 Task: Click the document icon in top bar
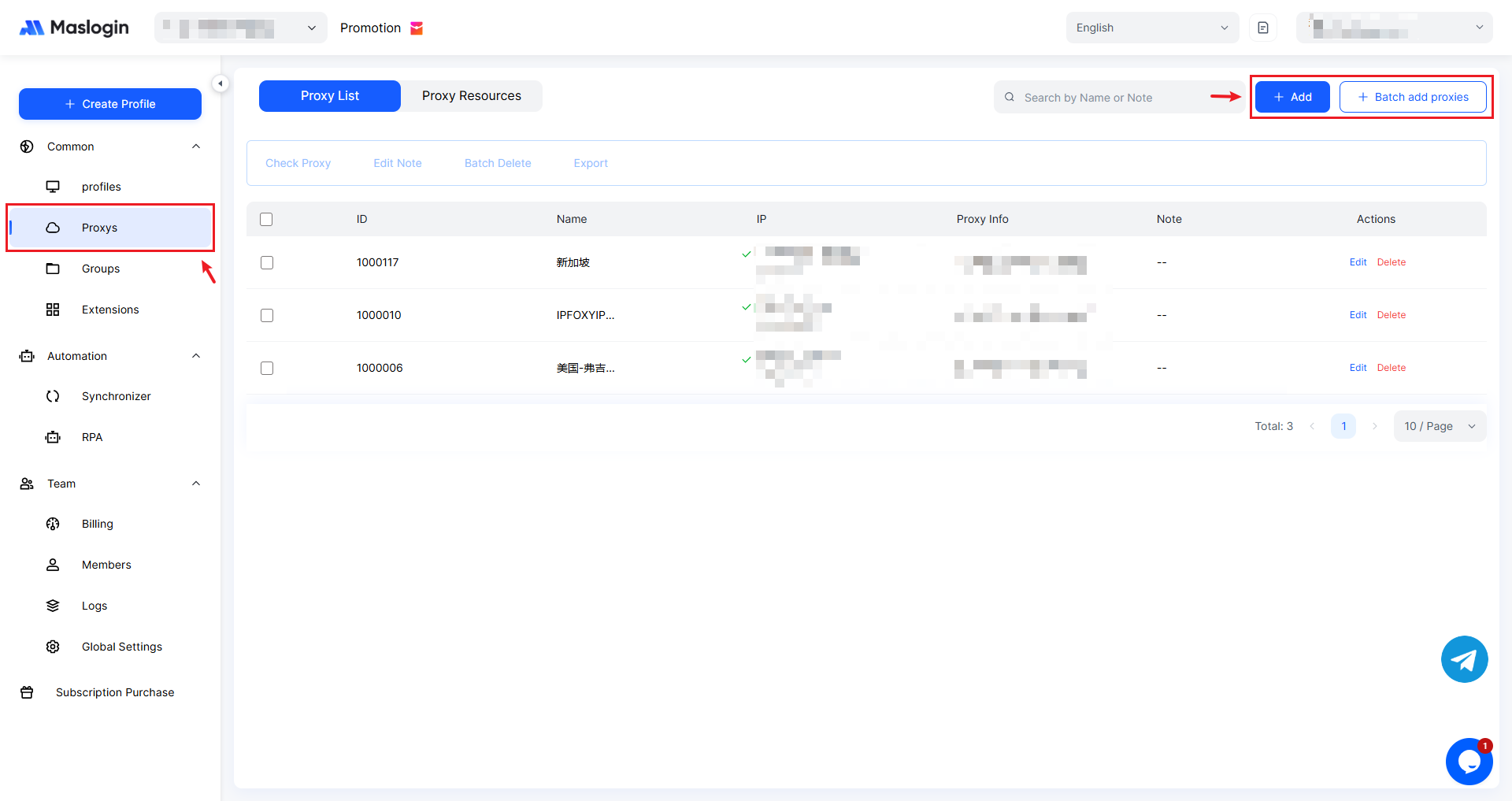[x=1263, y=28]
